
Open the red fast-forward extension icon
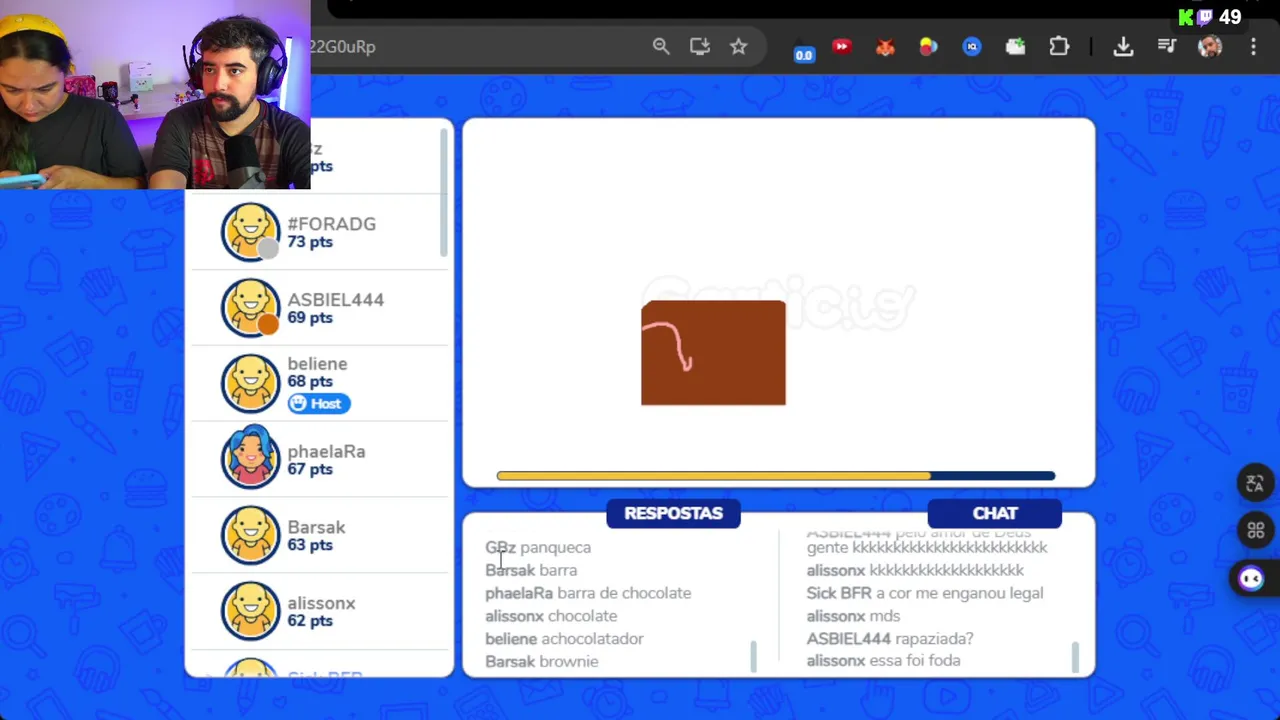click(842, 46)
